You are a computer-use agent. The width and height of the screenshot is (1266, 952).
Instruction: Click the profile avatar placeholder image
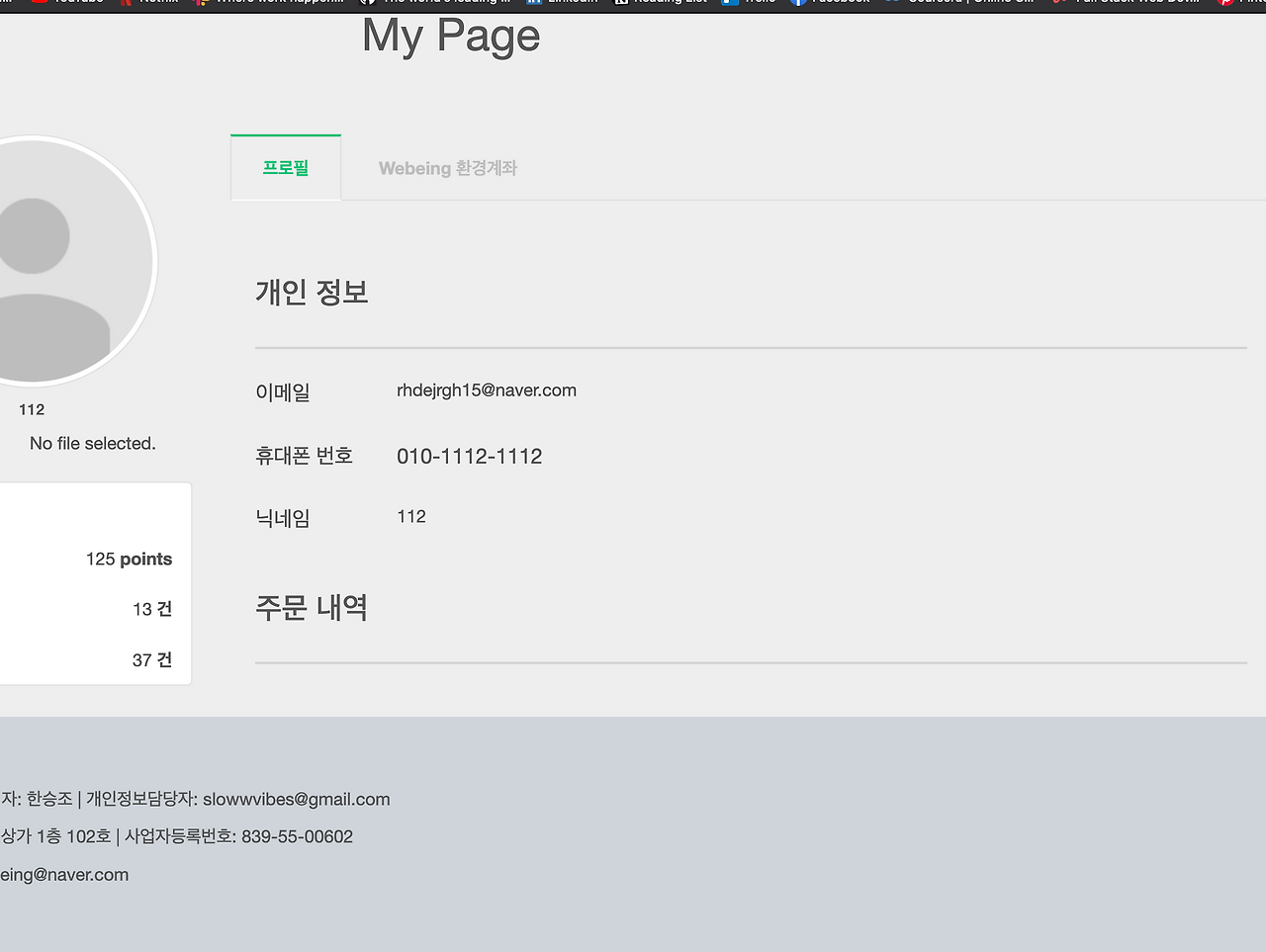pyautogui.click(x=59, y=262)
